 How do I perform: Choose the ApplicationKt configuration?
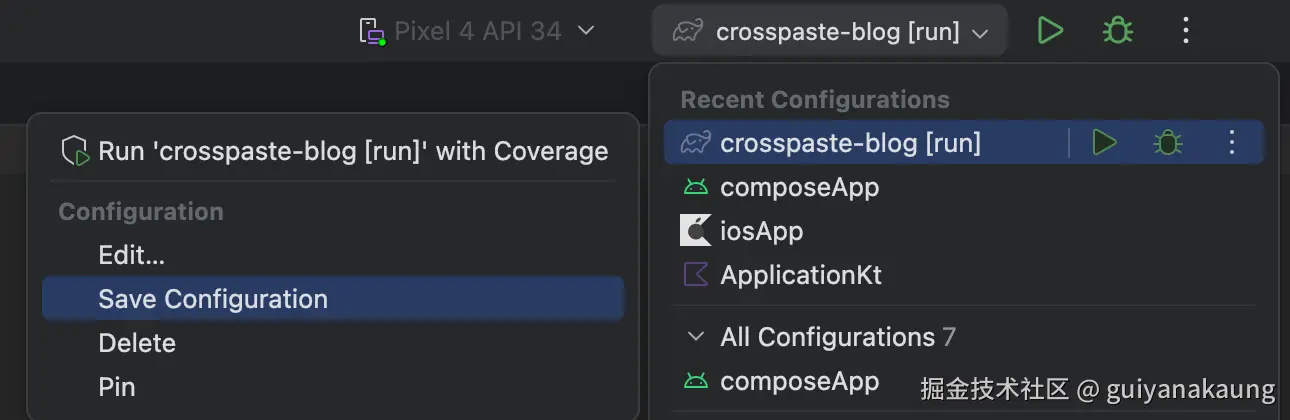[x=800, y=275]
